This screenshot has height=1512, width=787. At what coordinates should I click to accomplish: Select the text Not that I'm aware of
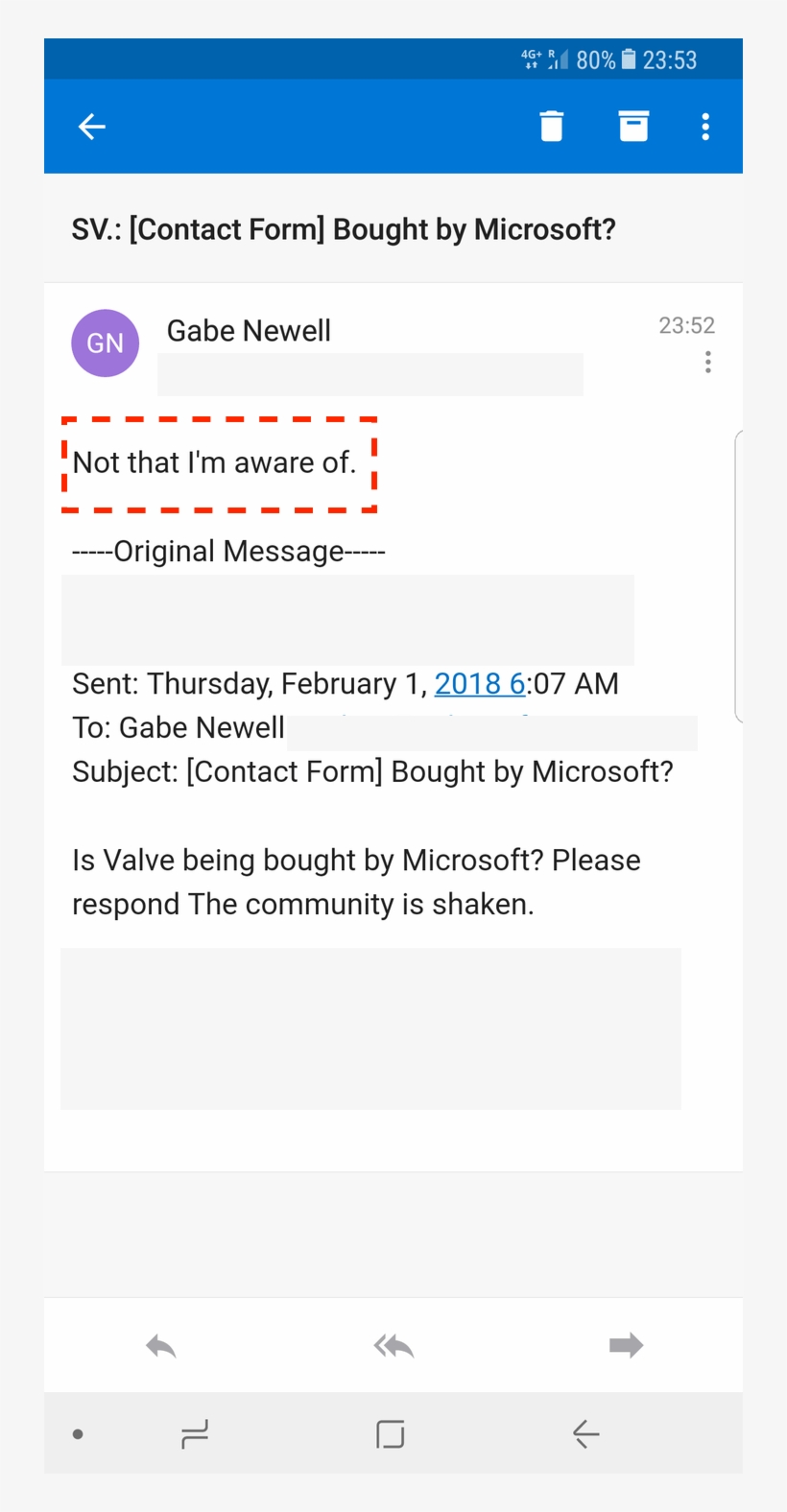point(215,462)
